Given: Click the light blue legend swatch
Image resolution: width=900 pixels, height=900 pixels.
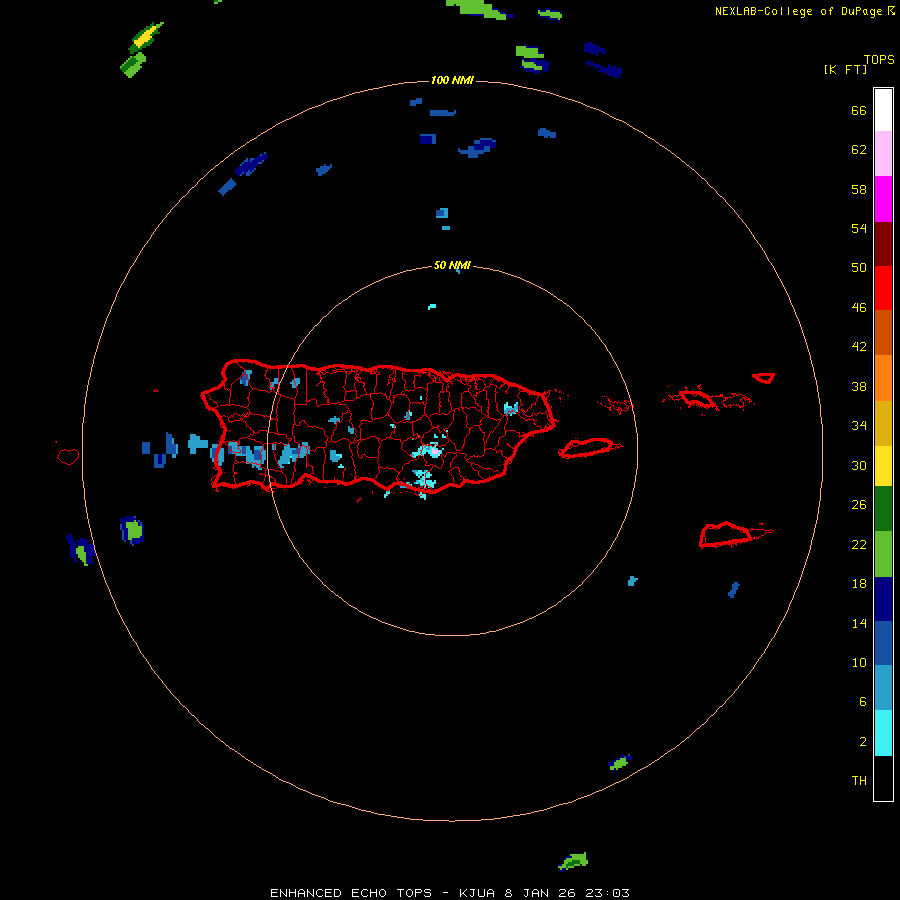Looking at the screenshot, I should [883, 688].
